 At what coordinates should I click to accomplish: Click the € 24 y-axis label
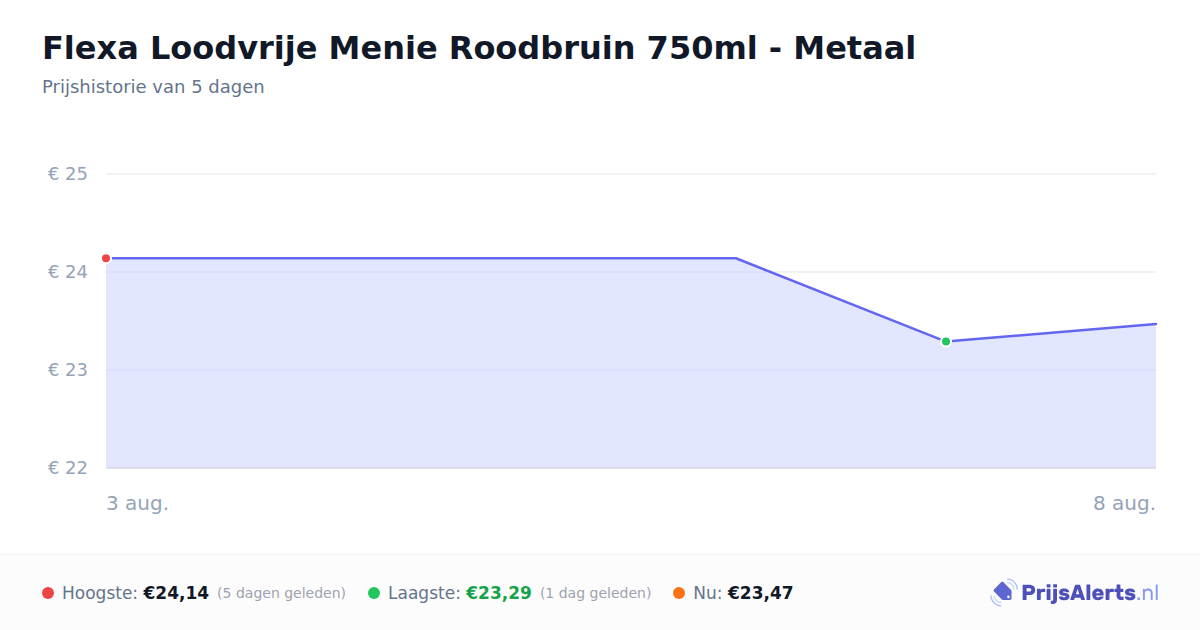tap(68, 272)
